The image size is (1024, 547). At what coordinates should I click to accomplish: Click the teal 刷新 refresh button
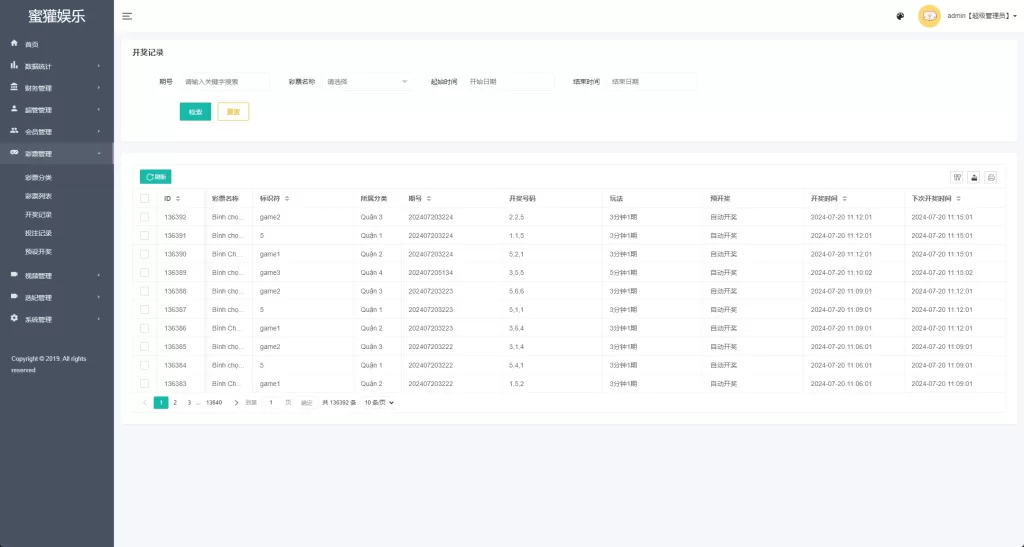point(155,177)
